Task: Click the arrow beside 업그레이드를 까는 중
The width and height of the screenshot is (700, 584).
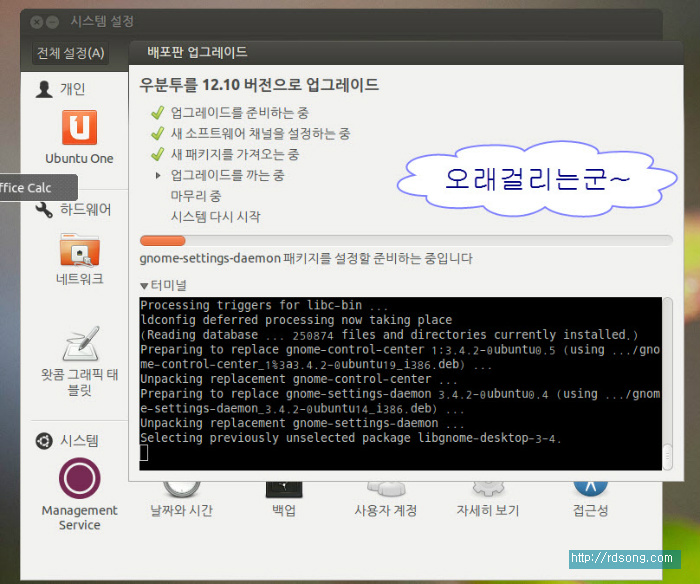Action: (158, 175)
